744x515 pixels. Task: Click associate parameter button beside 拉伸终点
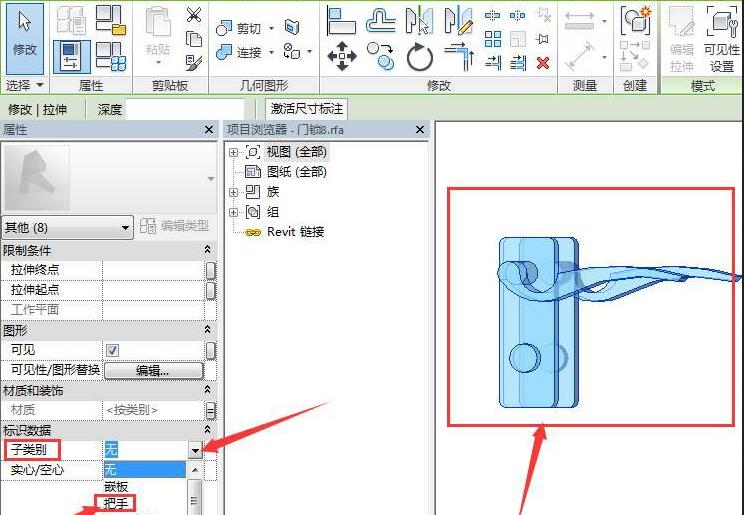211,271
